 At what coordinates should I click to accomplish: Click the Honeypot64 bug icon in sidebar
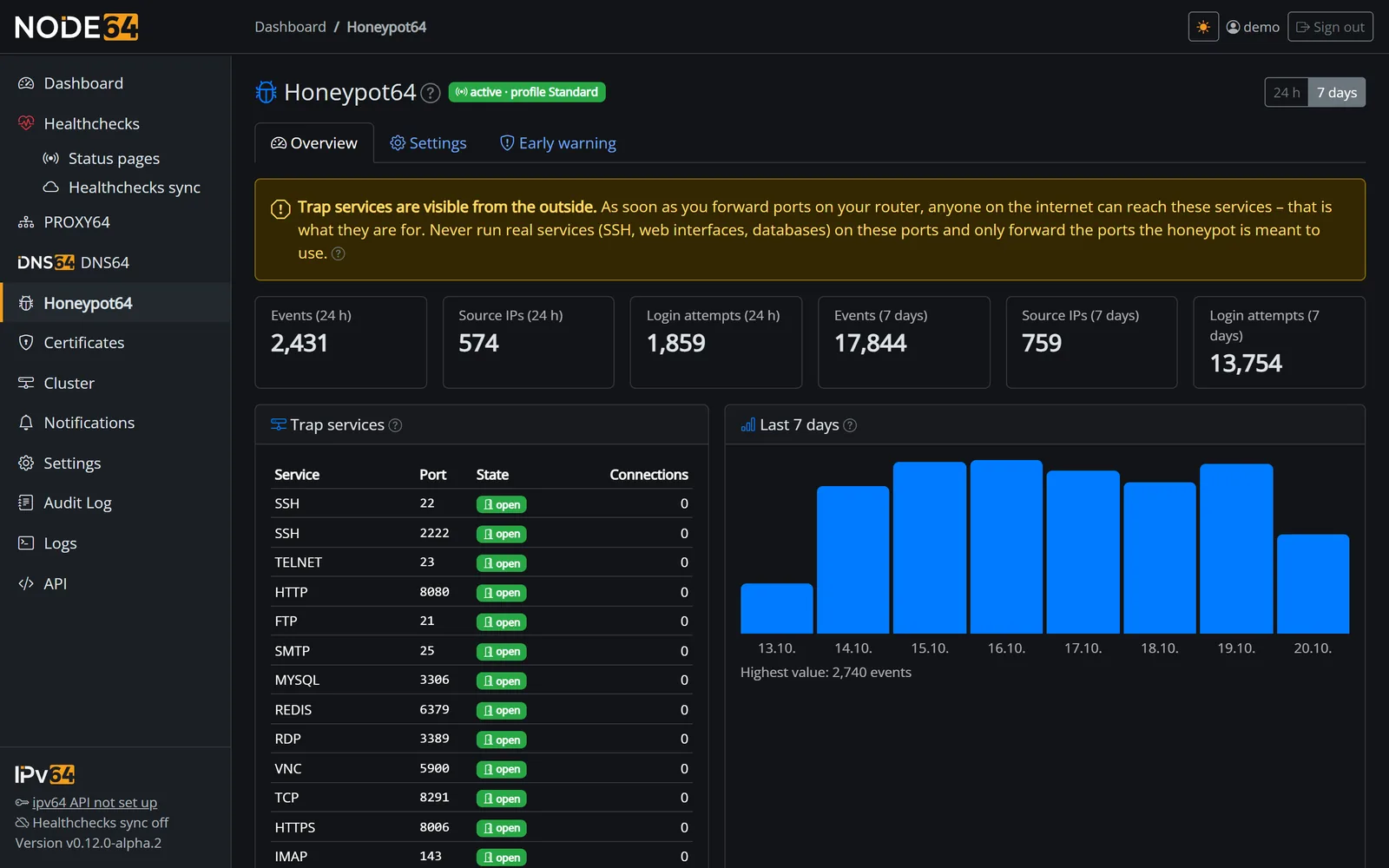pyautogui.click(x=26, y=303)
